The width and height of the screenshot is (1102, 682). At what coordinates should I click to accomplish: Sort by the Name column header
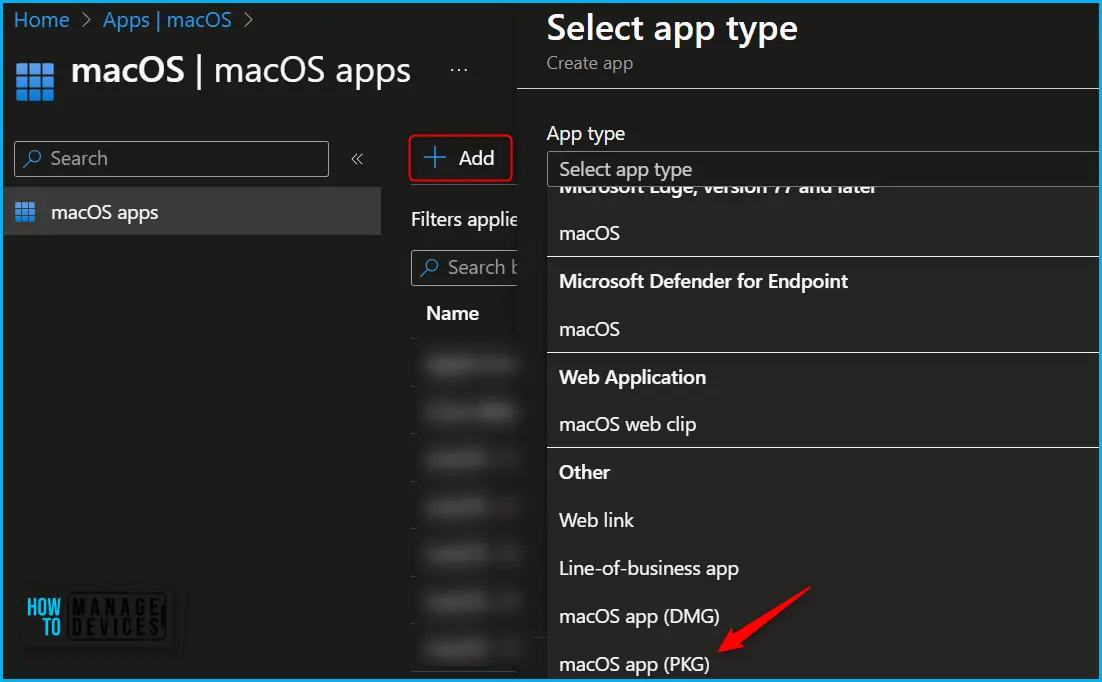click(453, 314)
